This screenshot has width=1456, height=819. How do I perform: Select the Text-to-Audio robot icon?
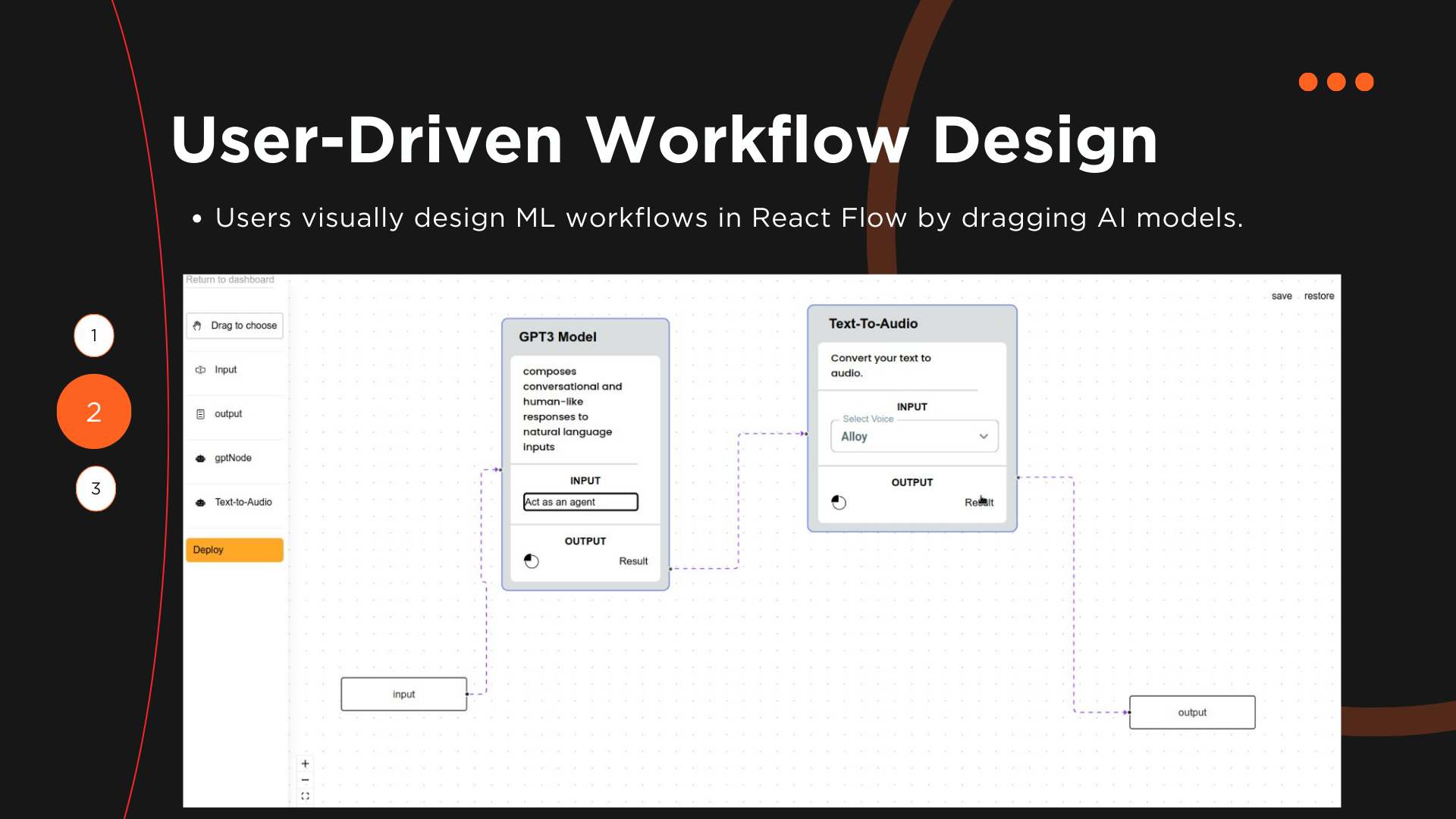pyautogui.click(x=199, y=502)
